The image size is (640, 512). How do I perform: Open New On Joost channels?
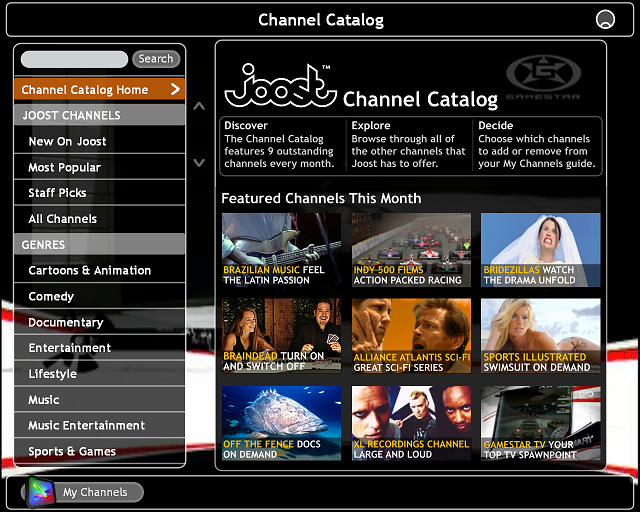point(100,141)
